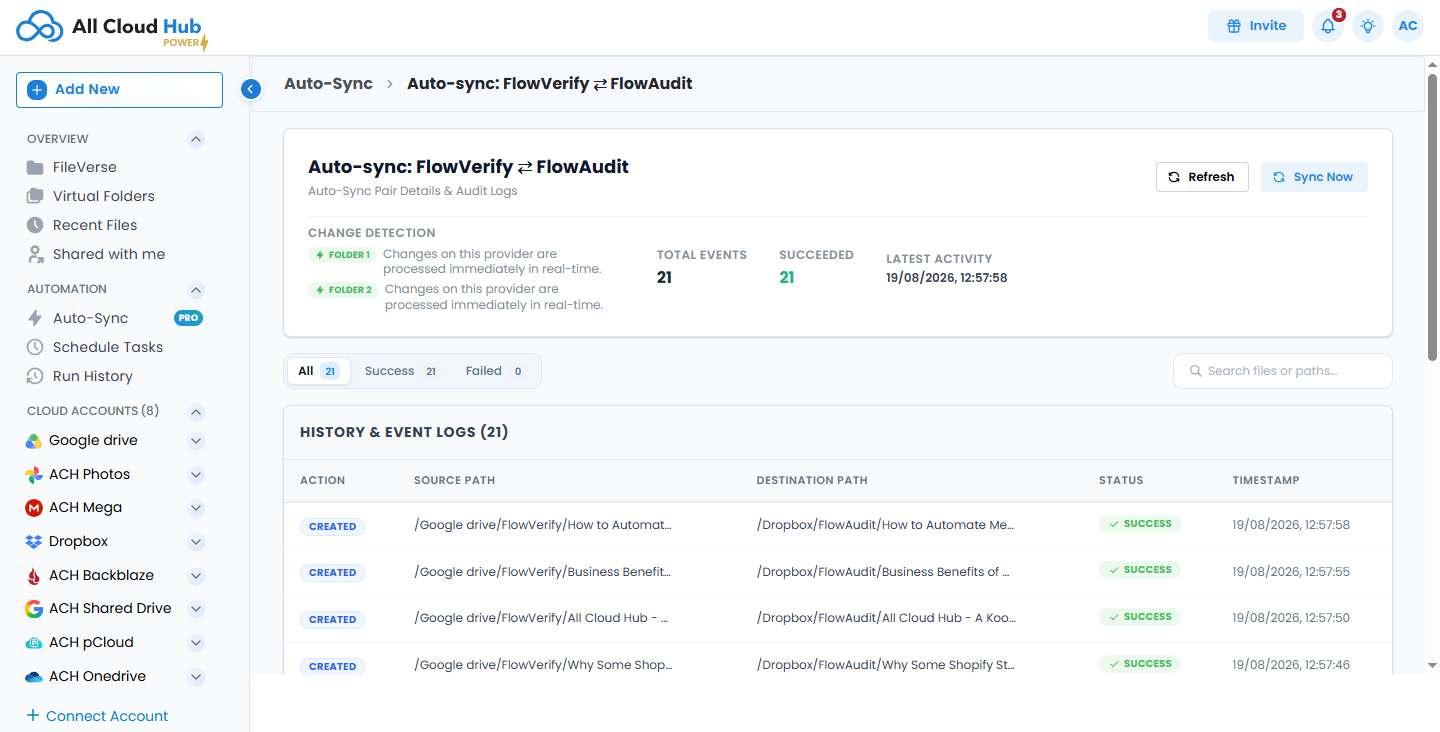Open FileVerse in the sidebar

[85, 167]
